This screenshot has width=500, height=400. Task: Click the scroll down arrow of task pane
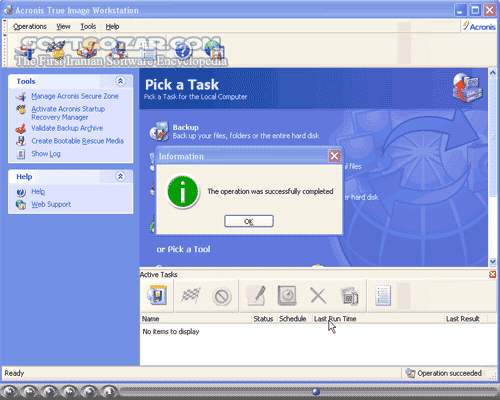[x=493, y=262]
